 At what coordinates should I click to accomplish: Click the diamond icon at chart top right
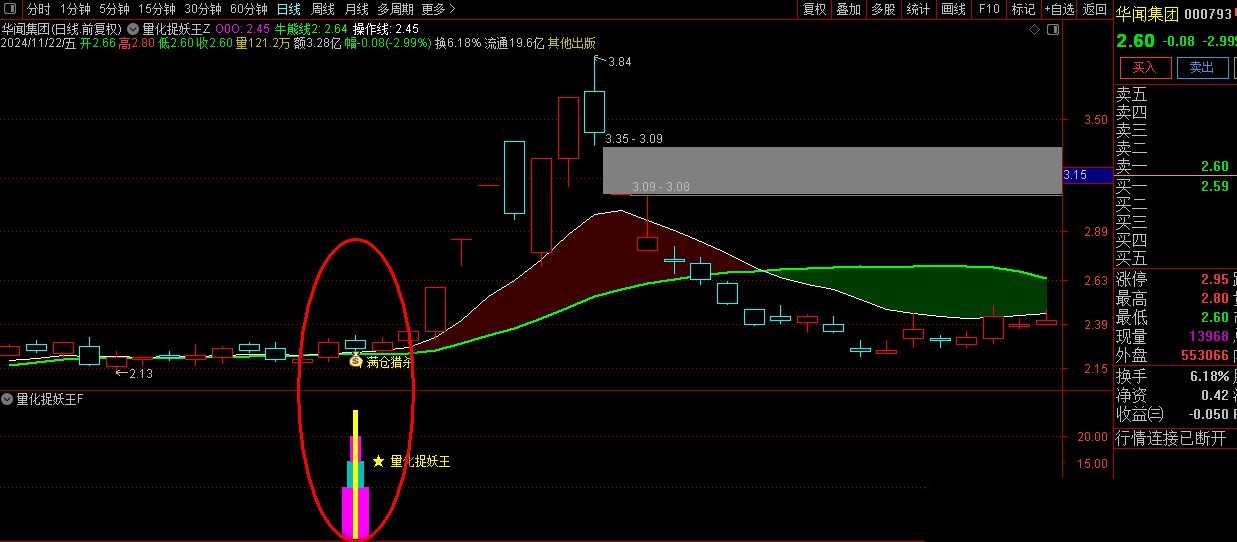pyautogui.click(x=1036, y=30)
